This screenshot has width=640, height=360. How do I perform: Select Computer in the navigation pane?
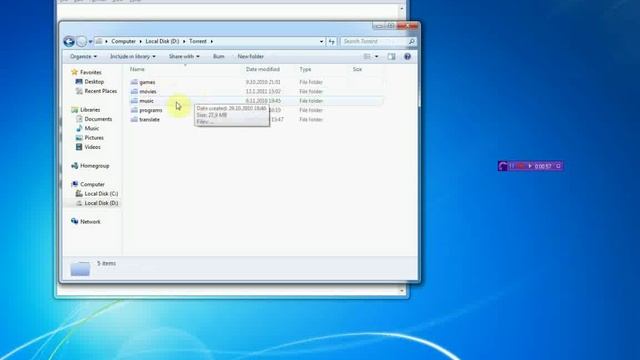pos(92,184)
